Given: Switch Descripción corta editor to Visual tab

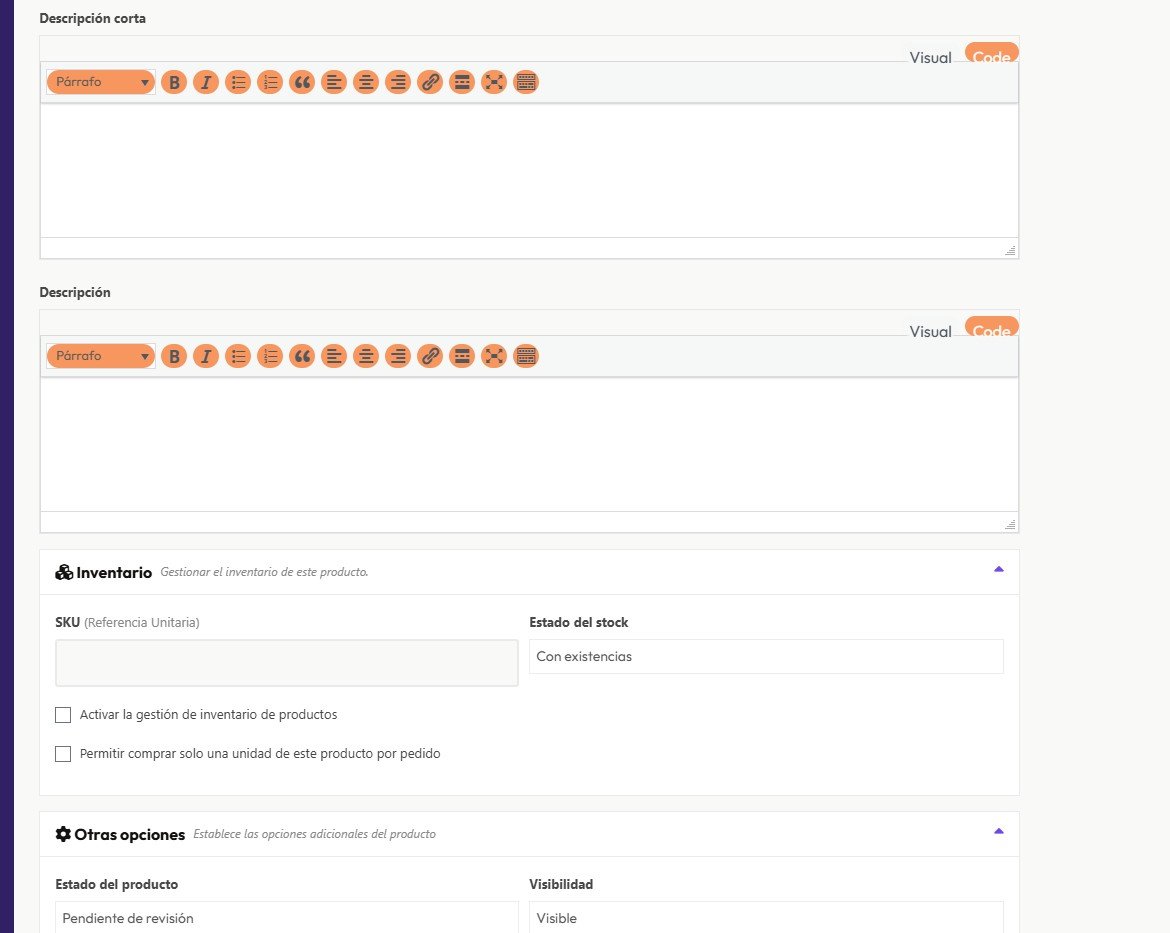Looking at the screenshot, I should [x=930, y=57].
